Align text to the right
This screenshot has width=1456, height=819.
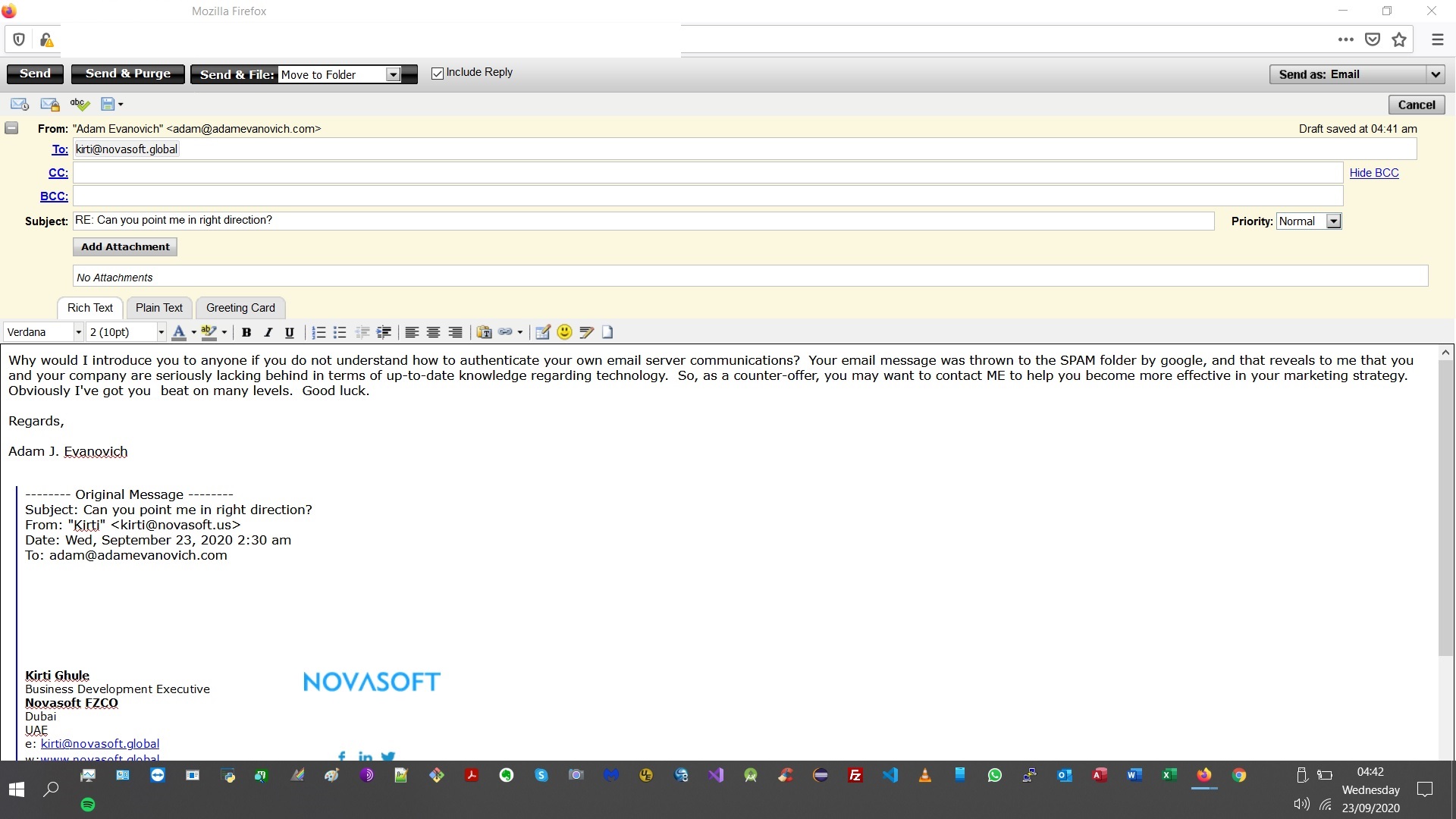click(455, 332)
